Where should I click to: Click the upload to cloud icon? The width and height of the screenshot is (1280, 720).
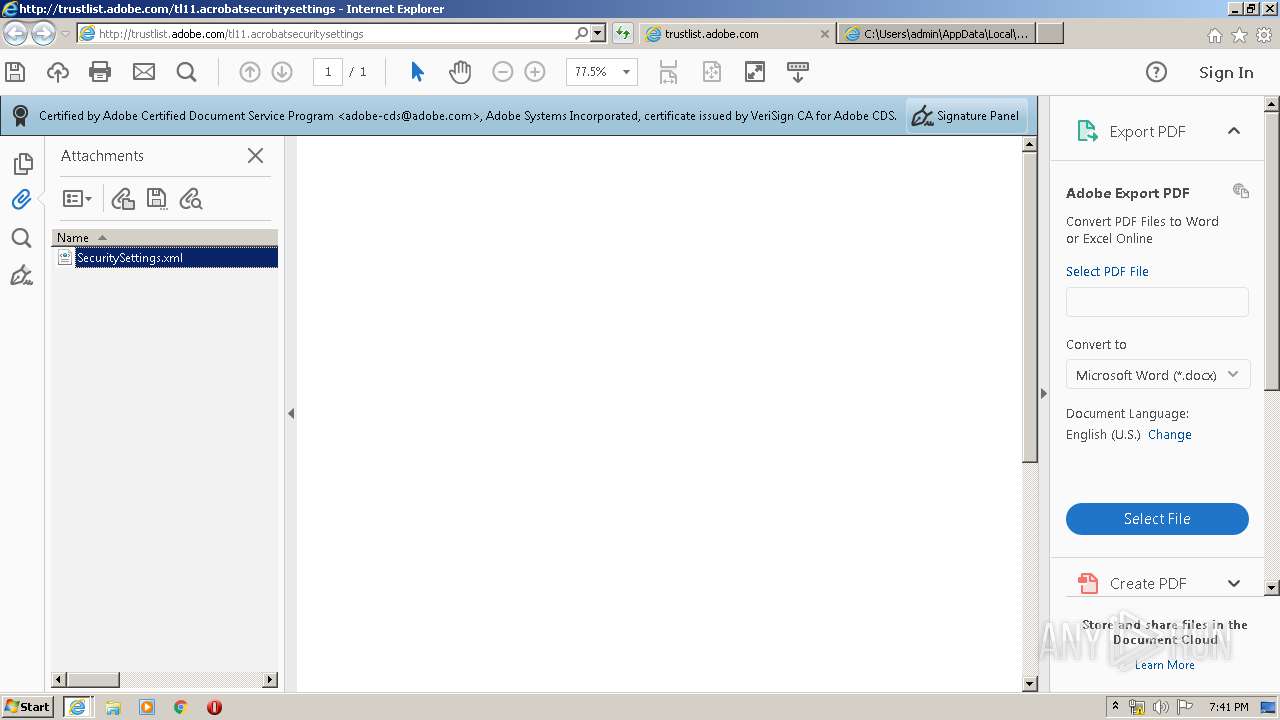(58, 72)
